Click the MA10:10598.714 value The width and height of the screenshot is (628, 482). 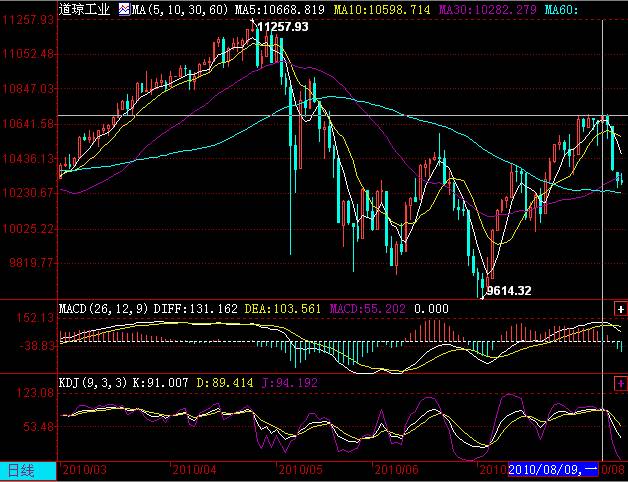click(x=381, y=9)
